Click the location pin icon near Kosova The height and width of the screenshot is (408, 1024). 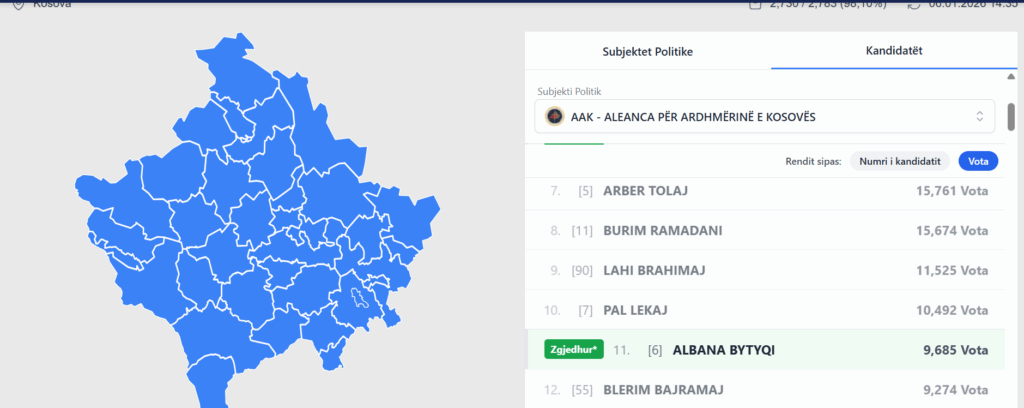(18, 3)
